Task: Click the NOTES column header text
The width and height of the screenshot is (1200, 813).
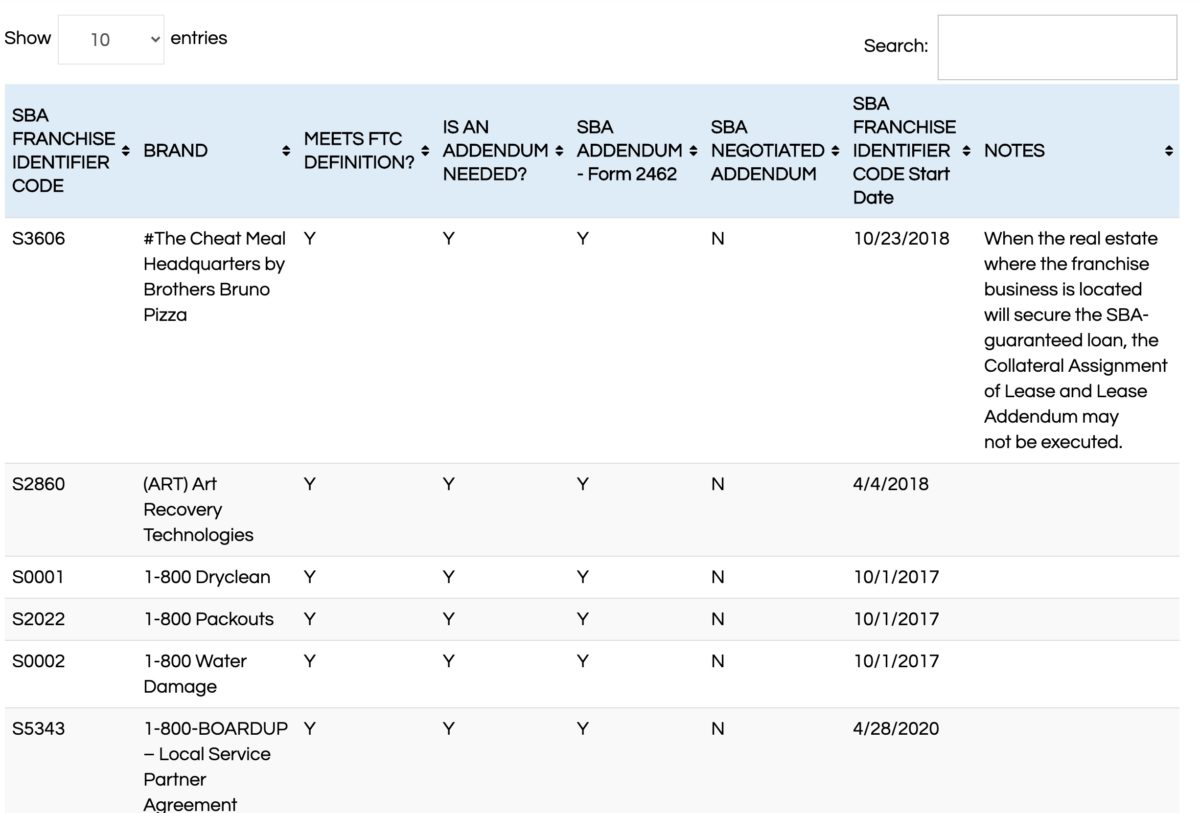Action: [1014, 151]
